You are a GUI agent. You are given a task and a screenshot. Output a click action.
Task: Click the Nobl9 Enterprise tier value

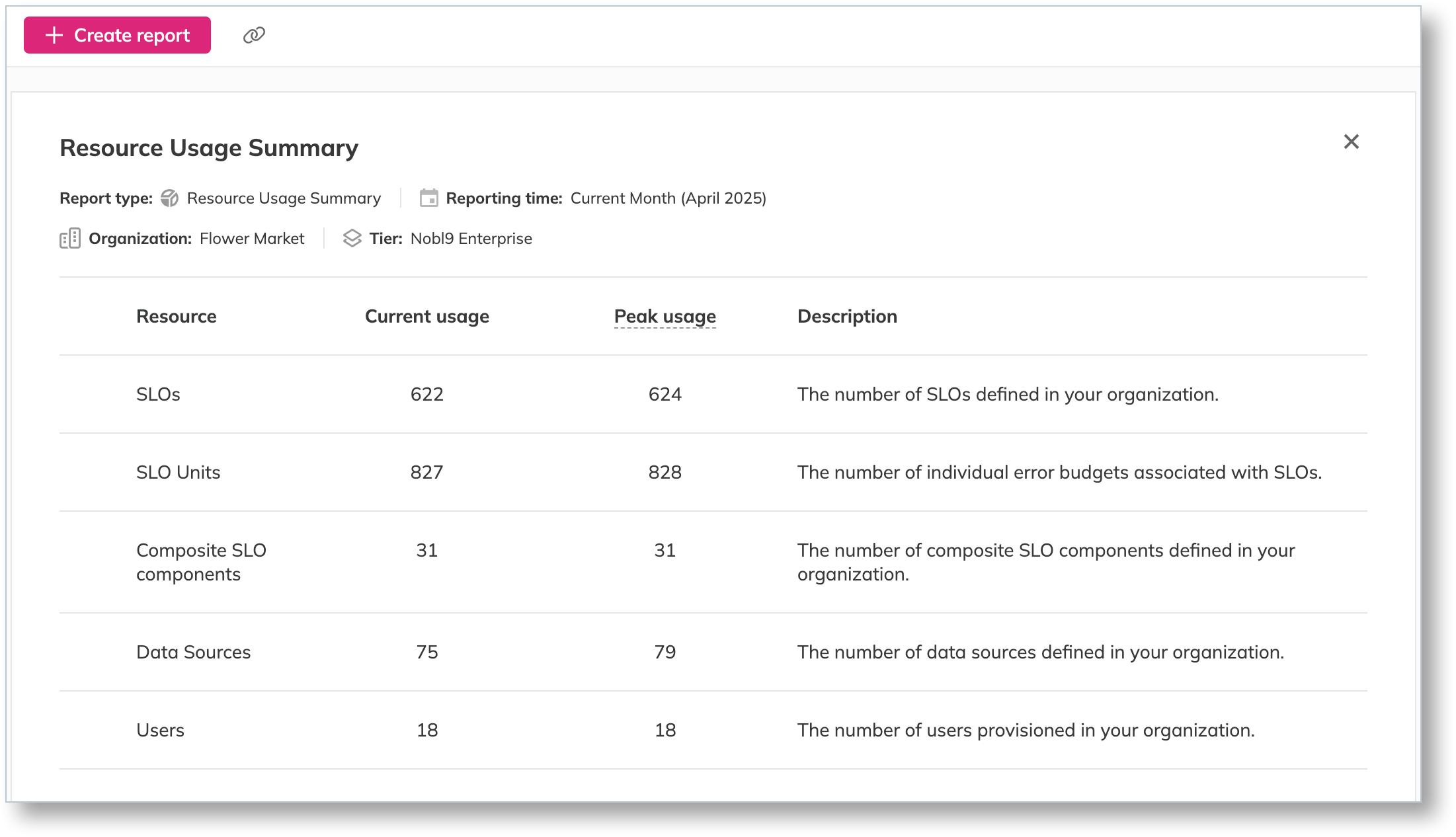[x=471, y=239]
